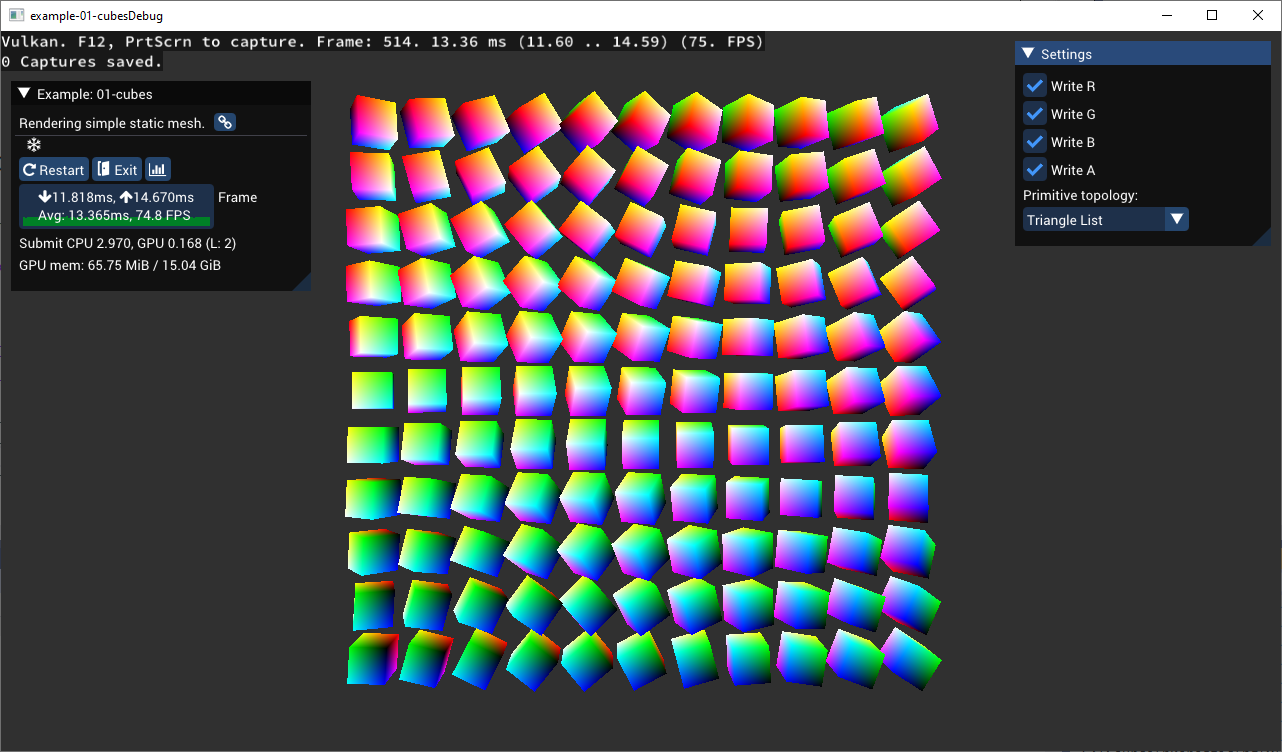Toggle the Write B checkbox off
The width and height of the screenshot is (1282, 752).
tap(1034, 142)
